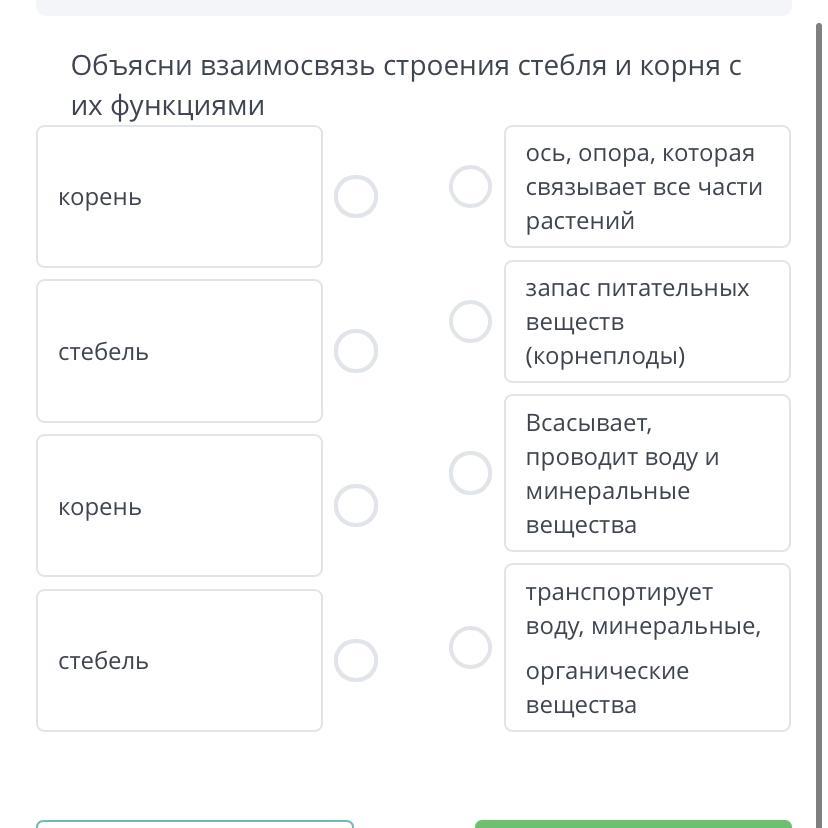
Task: Click the first стебель card
Action: click(180, 351)
